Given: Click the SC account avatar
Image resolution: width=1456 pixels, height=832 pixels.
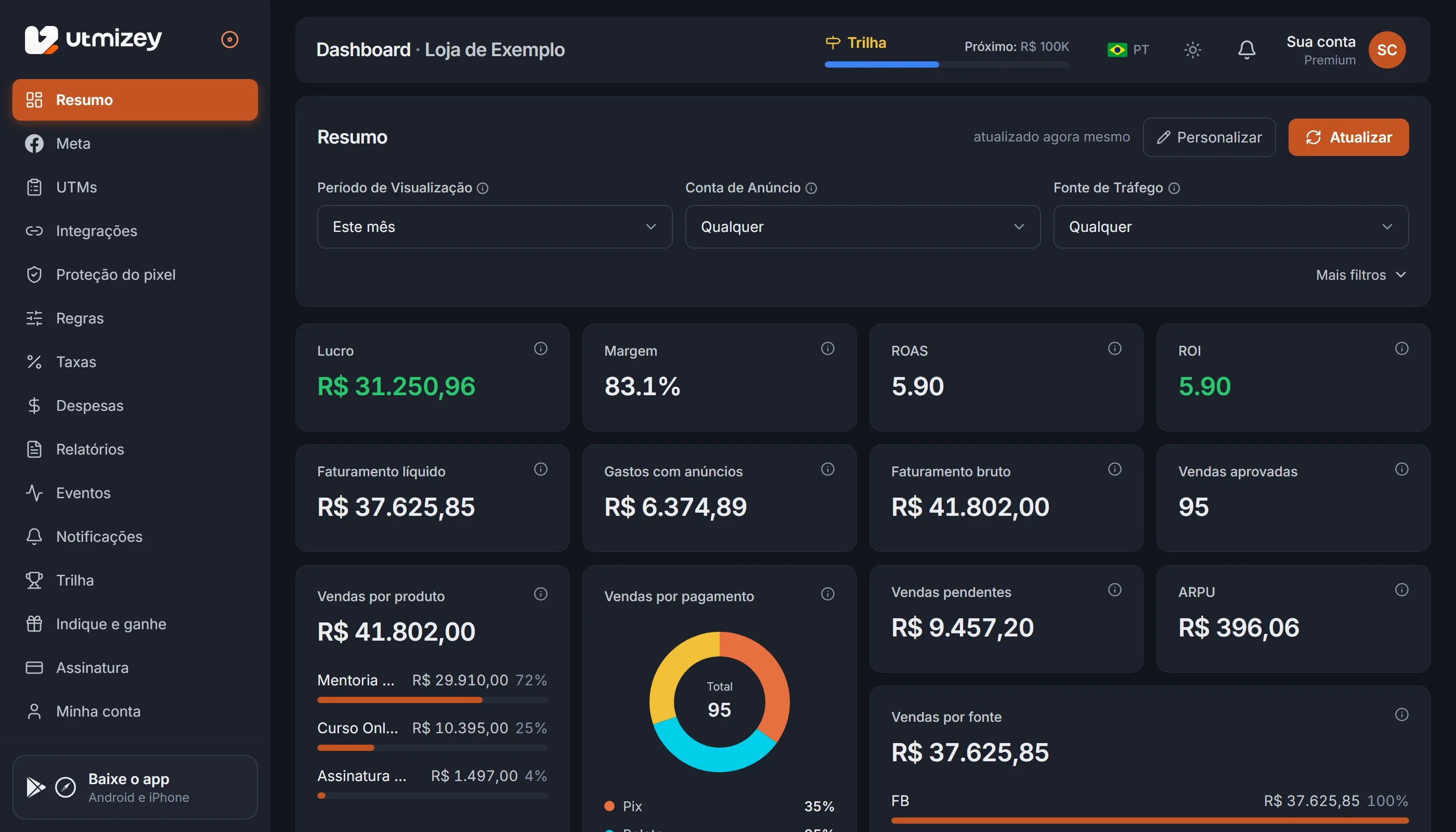Looking at the screenshot, I should point(1386,50).
